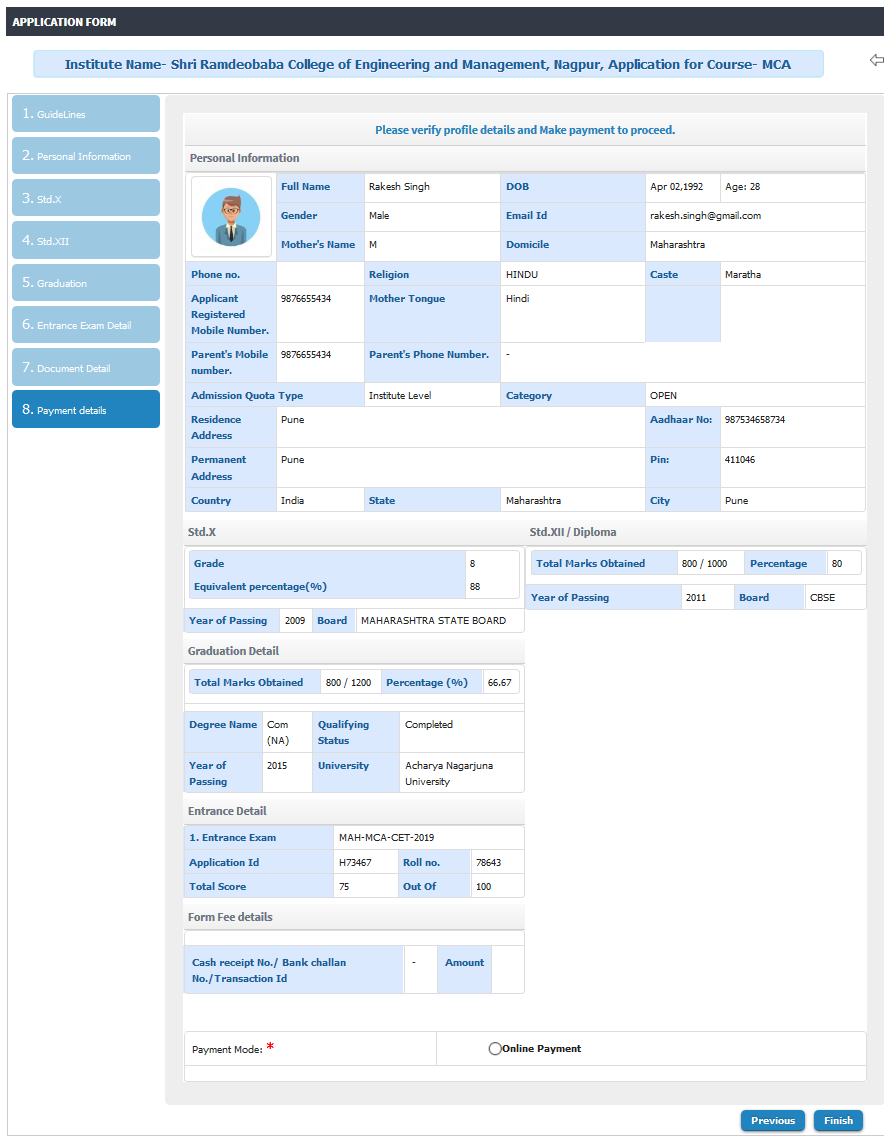Click the Payment Mode label
This screenshot has width=892, height=1142.
(x=227, y=1050)
